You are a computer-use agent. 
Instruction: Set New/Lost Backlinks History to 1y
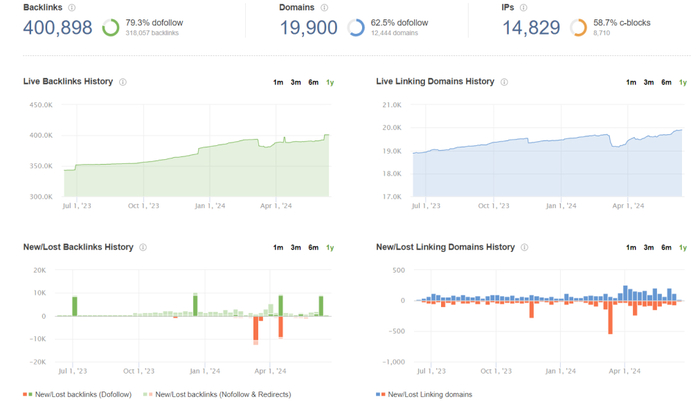(330, 247)
